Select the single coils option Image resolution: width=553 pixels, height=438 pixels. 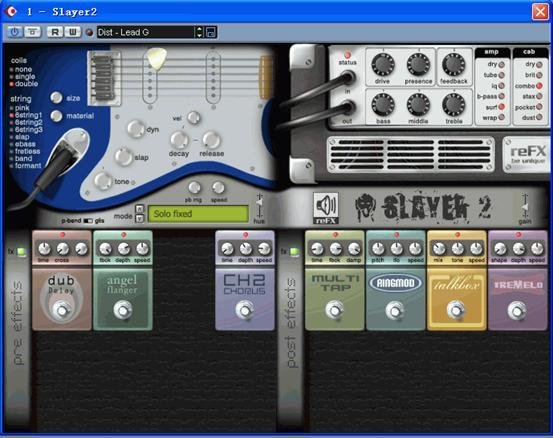[23, 77]
